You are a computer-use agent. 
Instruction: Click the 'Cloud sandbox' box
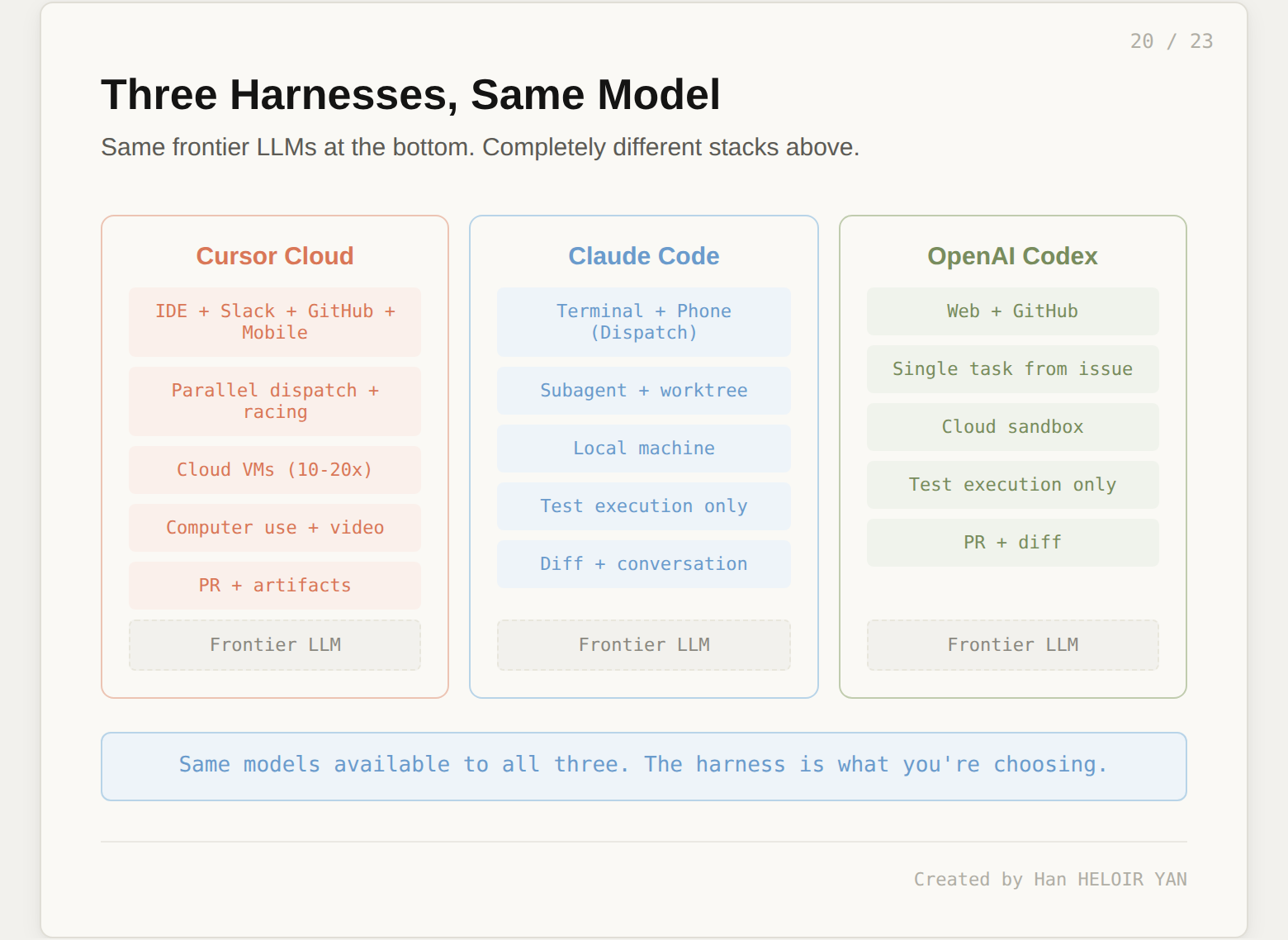point(1012,426)
